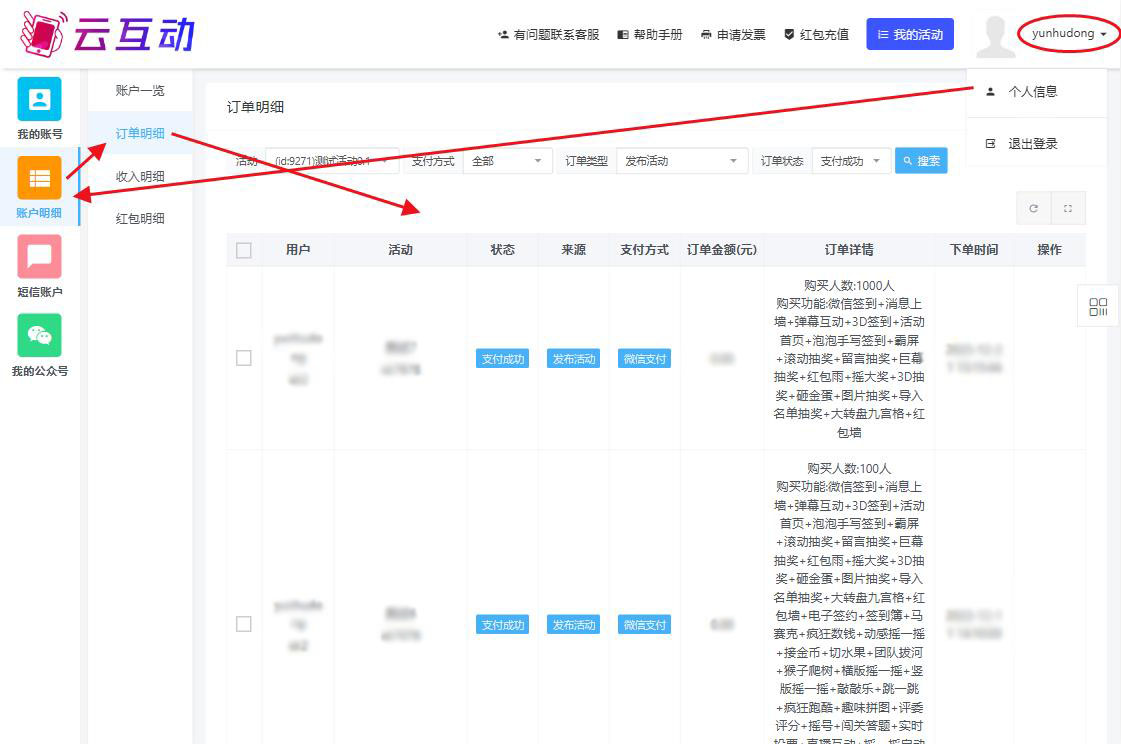
Task: Click 订单详情 column header
Action: [x=849, y=249]
